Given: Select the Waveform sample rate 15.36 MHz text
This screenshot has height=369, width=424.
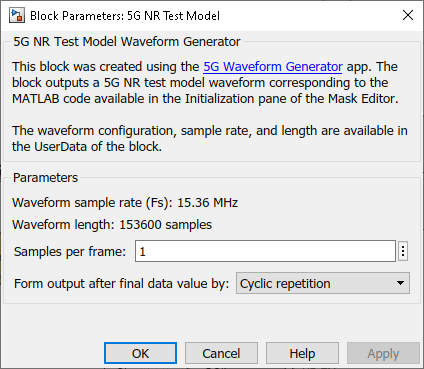Looking at the screenshot, I should (125, 203).
